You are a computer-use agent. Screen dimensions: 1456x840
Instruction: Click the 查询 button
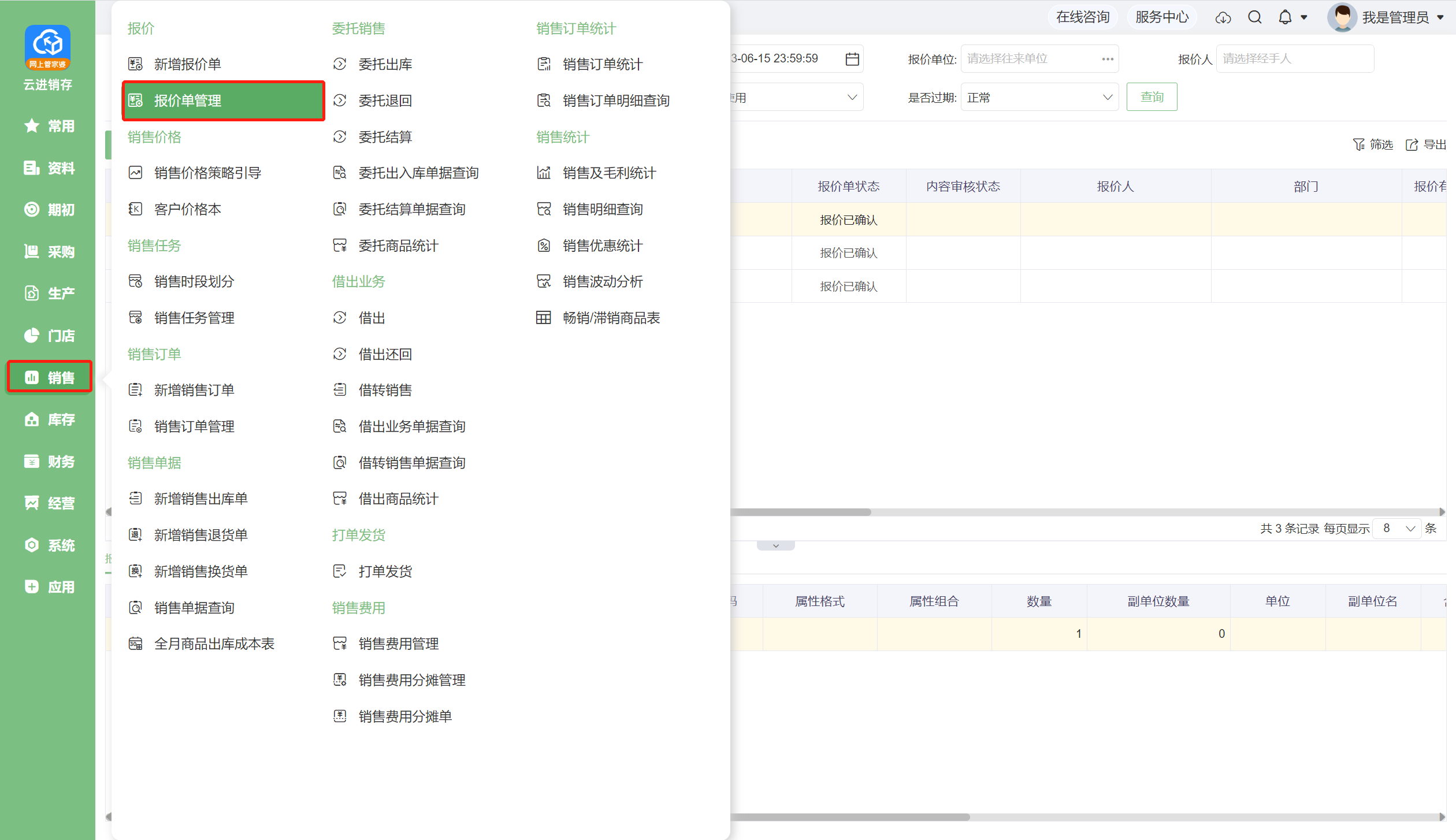tap(1152, 97)
